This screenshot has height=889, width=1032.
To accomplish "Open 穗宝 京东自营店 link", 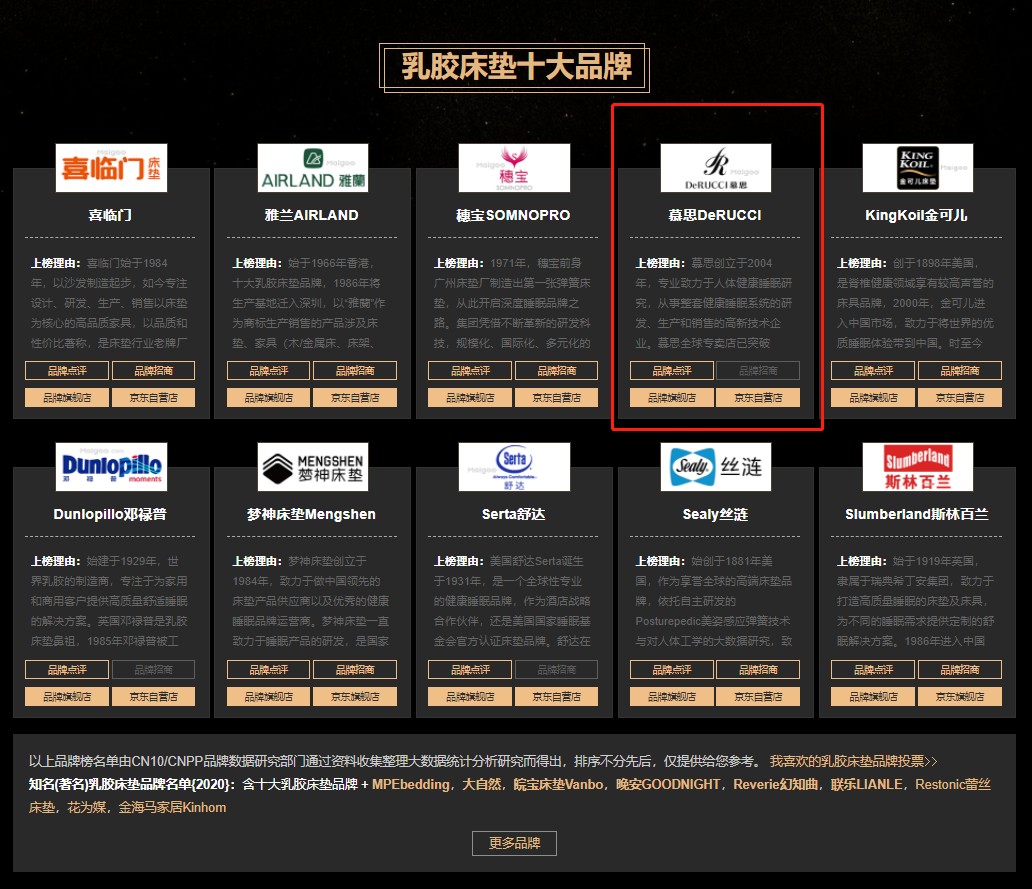I will point(558,396).
